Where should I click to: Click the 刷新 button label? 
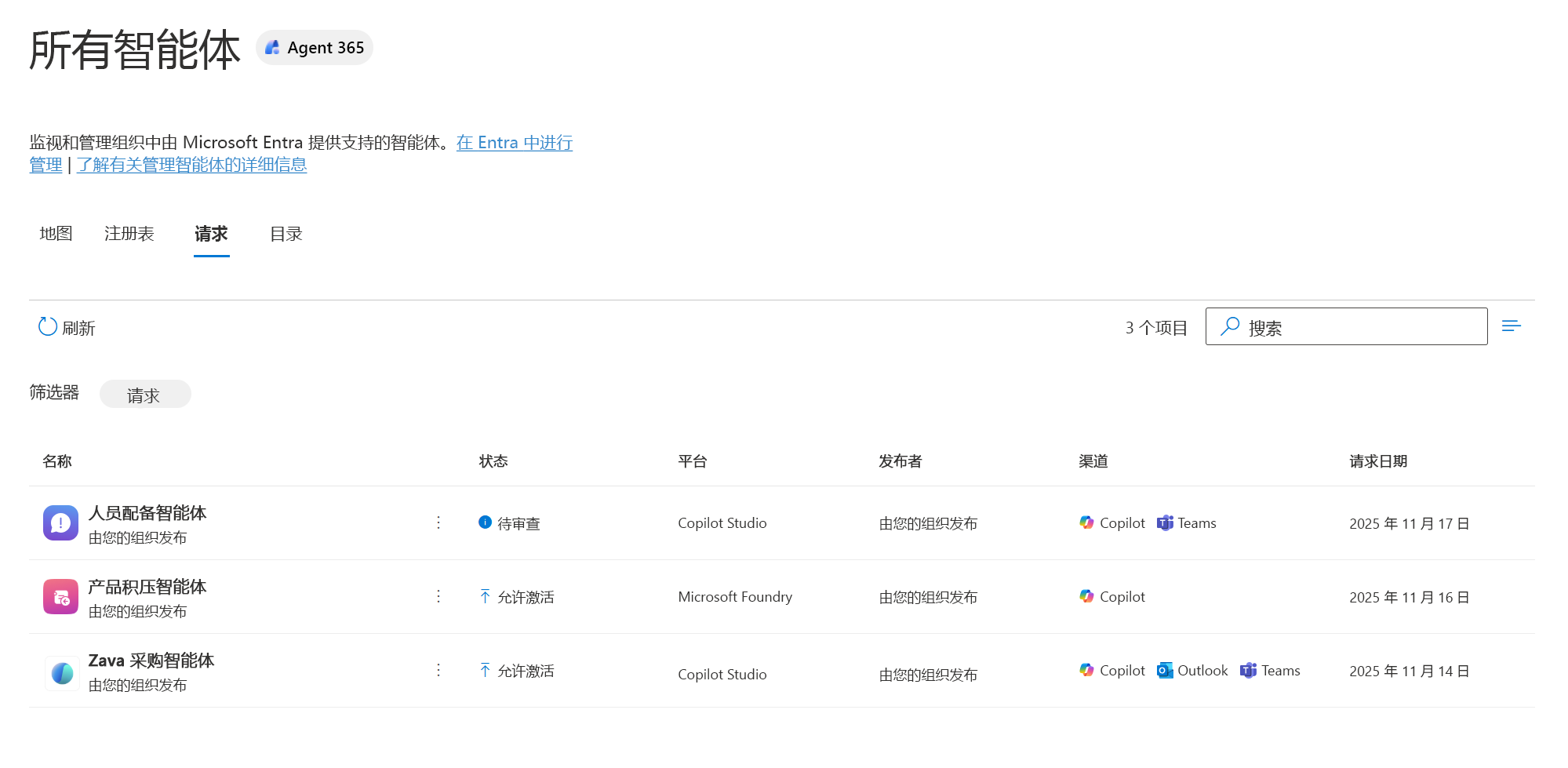coord(78,328)
